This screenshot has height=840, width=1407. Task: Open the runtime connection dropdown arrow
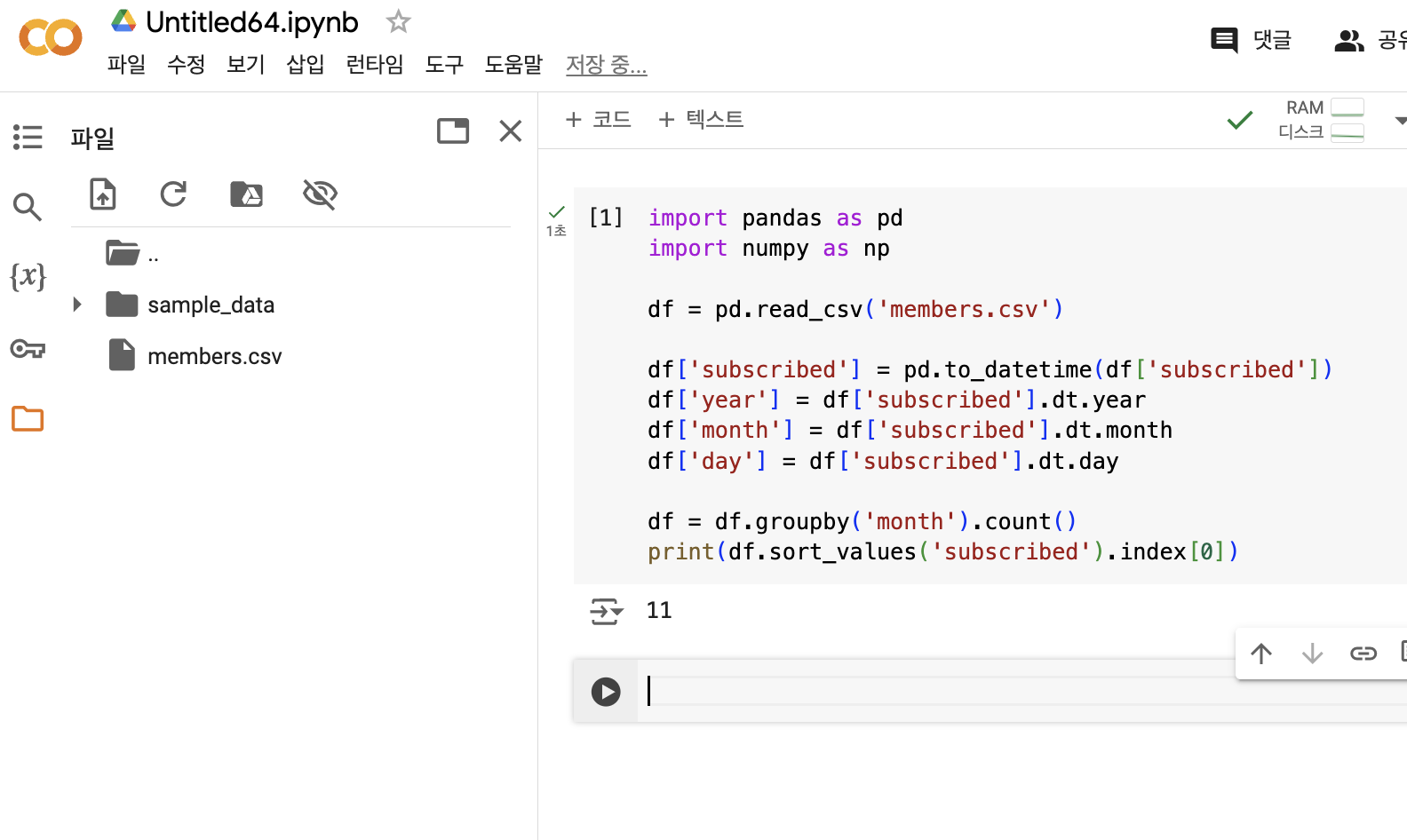point(1400,121)
